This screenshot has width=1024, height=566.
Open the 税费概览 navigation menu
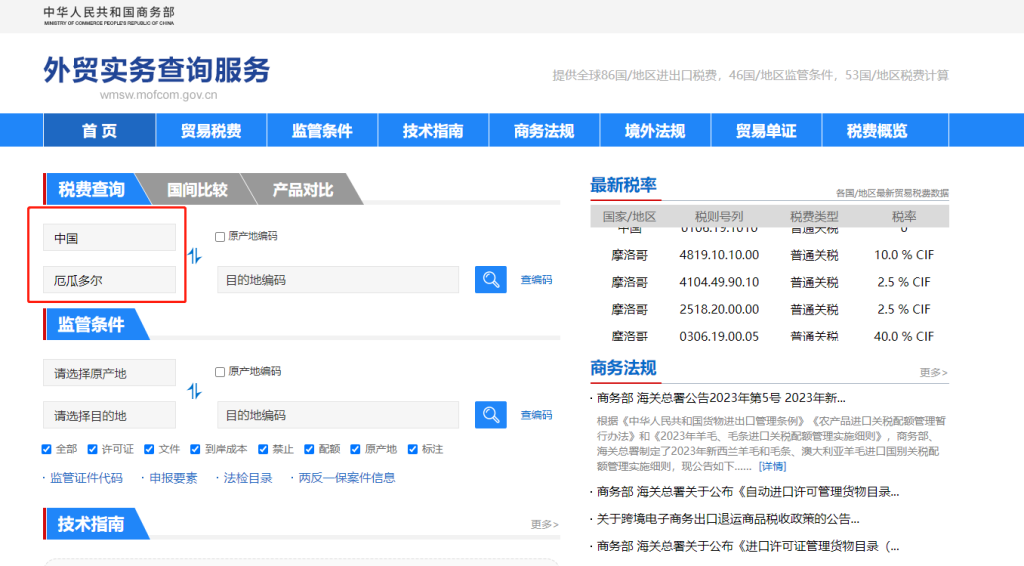click(x=877, y=131)
